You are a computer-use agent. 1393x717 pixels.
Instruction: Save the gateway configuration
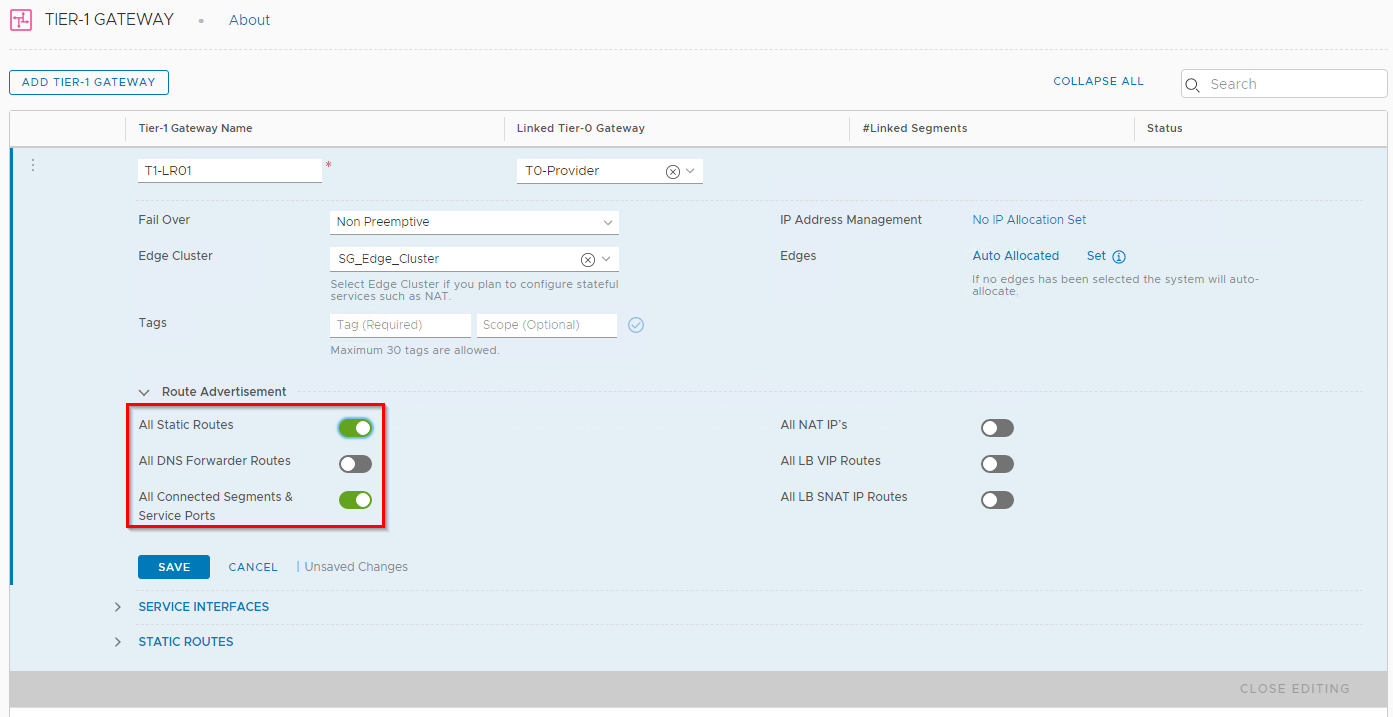[174, 567]
